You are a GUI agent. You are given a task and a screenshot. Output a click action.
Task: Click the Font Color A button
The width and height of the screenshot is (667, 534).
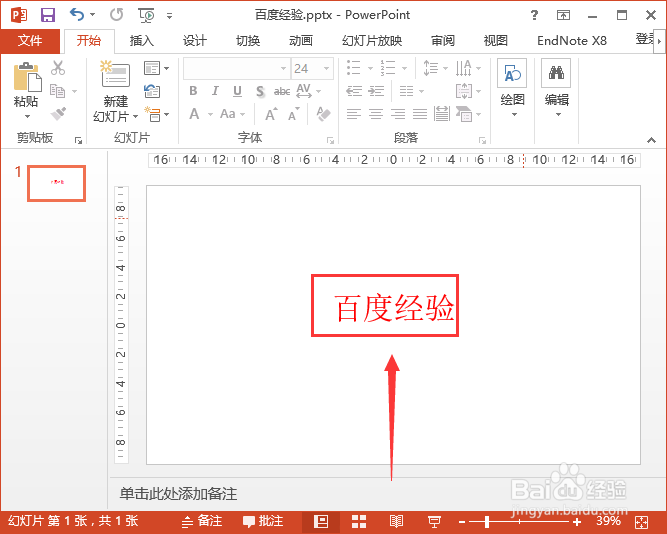click(194, 114)
